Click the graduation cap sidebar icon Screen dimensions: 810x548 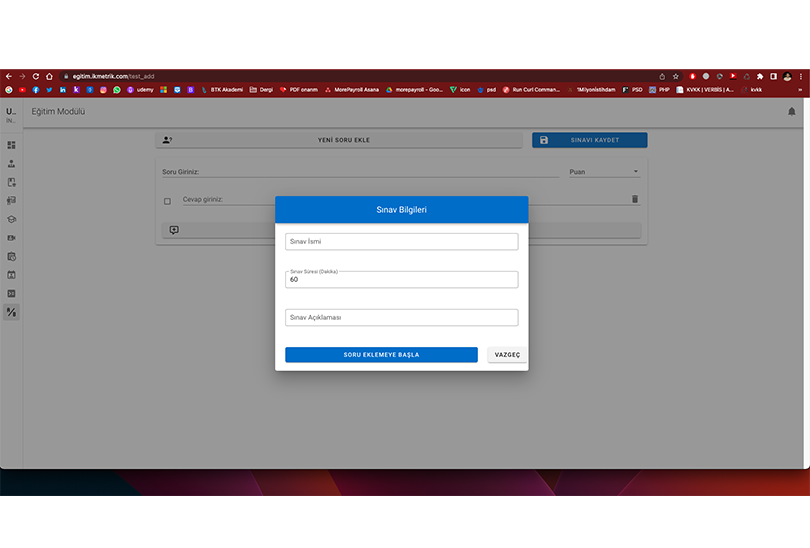[x=11, y=219]
